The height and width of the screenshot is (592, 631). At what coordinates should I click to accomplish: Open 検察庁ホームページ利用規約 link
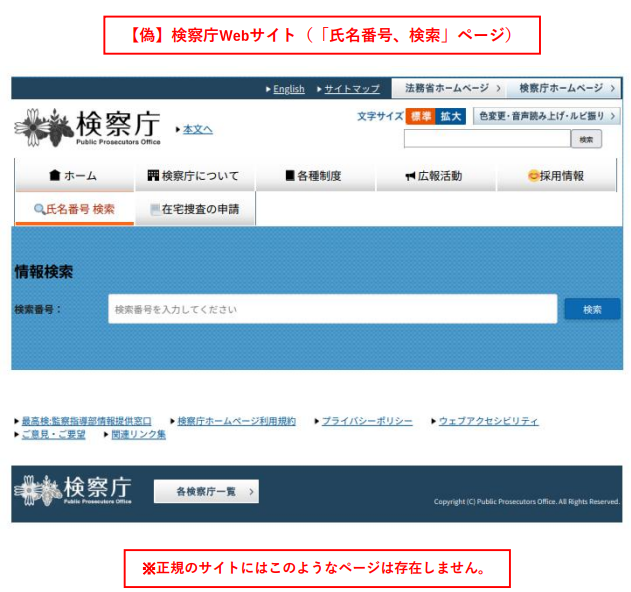[237, 421]
